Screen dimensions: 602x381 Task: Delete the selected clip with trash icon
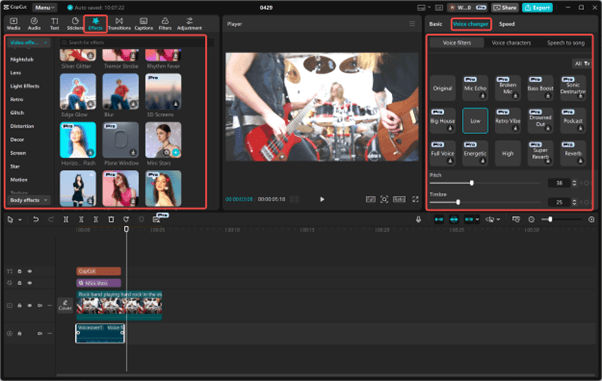point(111,219)
